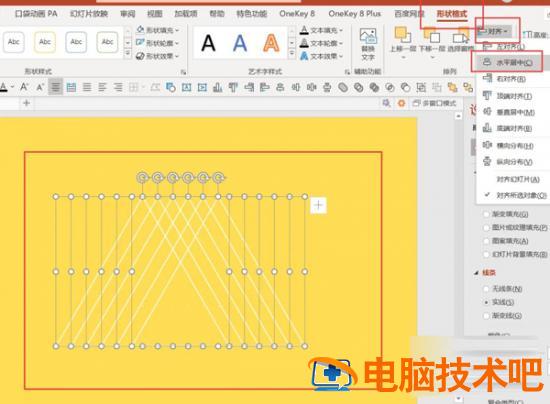The width and height of the screenshot is (550, 404).
Task: Open the Text Fill (文本填充) dropdown
Action: (x=321, y=30)
